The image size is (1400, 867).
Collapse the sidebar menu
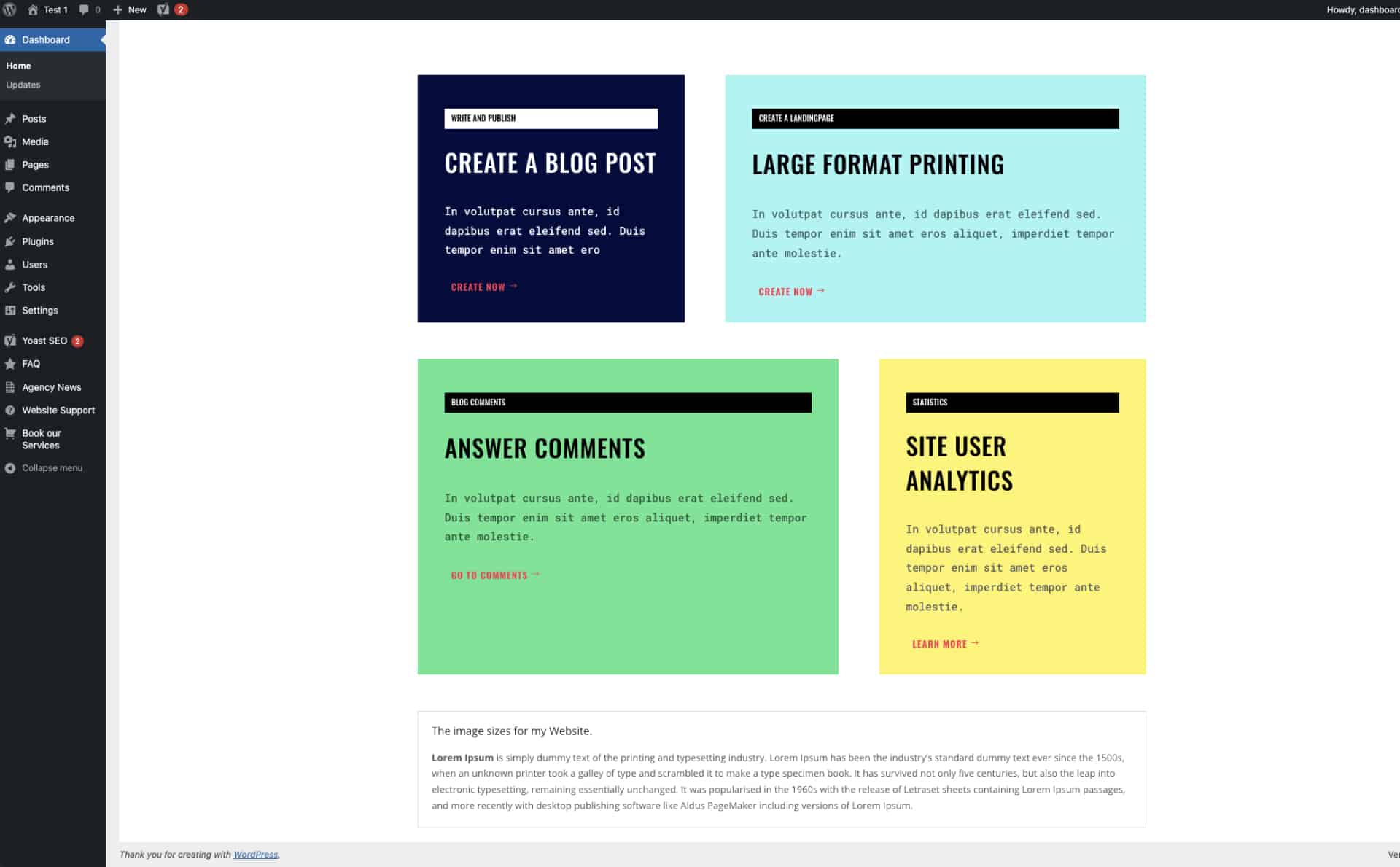50,468
